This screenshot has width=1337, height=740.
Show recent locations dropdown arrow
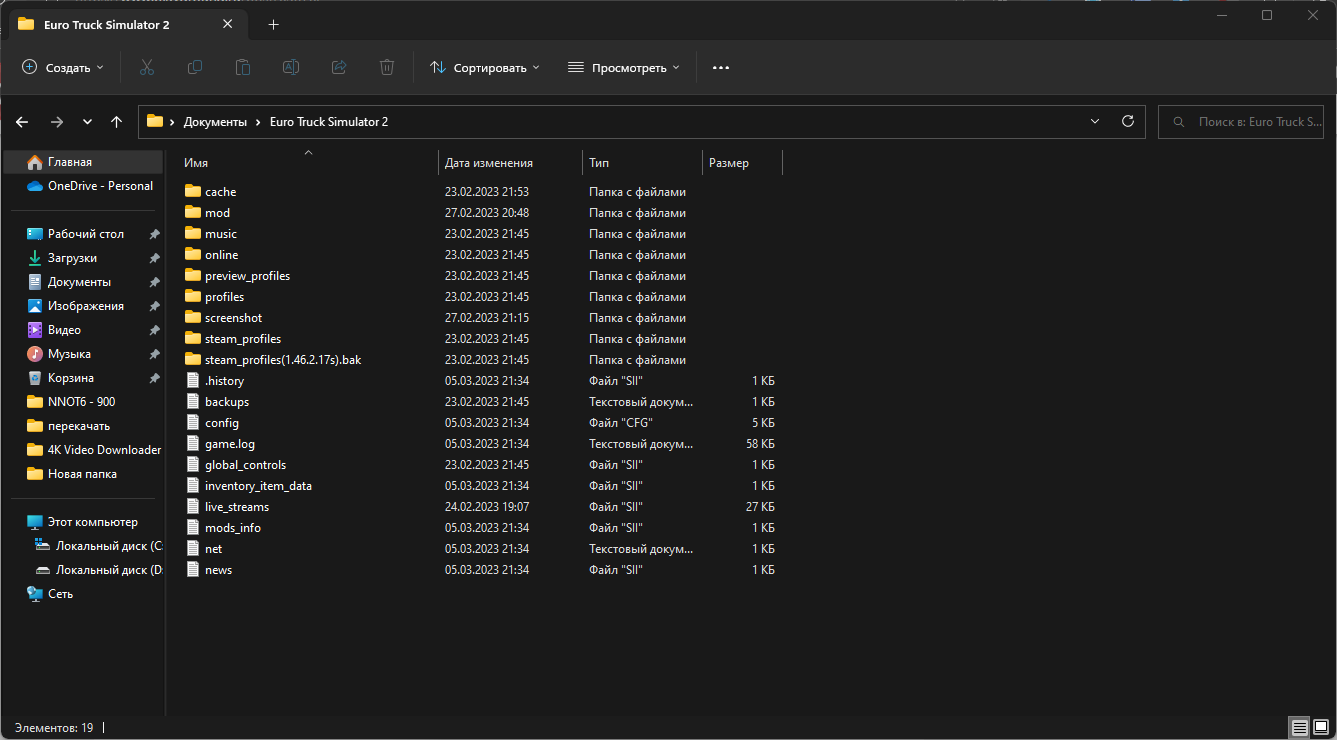pyautogui.click(x=87, y=121)
